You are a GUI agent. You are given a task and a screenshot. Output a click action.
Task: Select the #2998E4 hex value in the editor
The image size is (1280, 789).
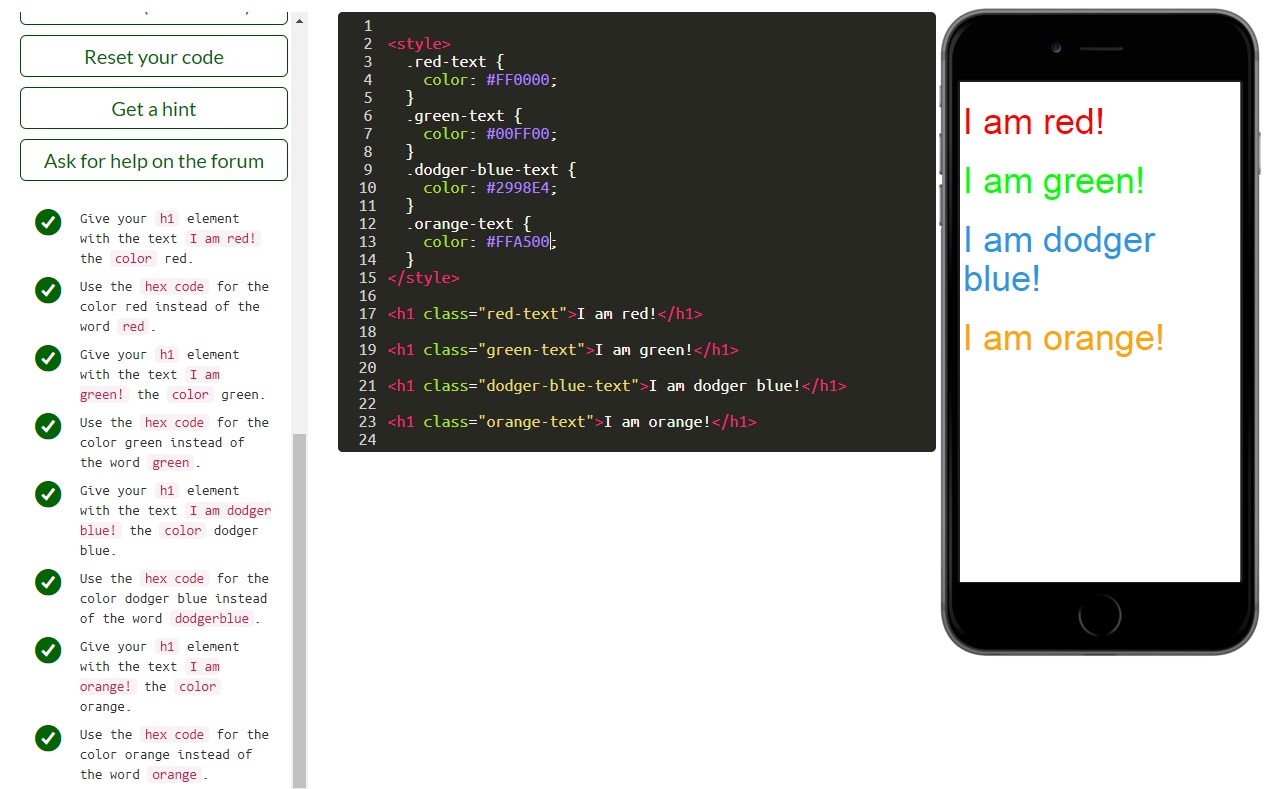(x=517, y=187)
